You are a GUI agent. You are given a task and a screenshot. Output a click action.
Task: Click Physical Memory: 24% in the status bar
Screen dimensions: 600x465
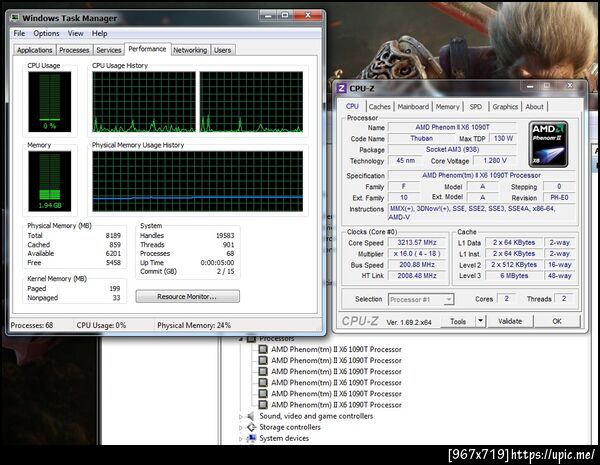(194, 325)
